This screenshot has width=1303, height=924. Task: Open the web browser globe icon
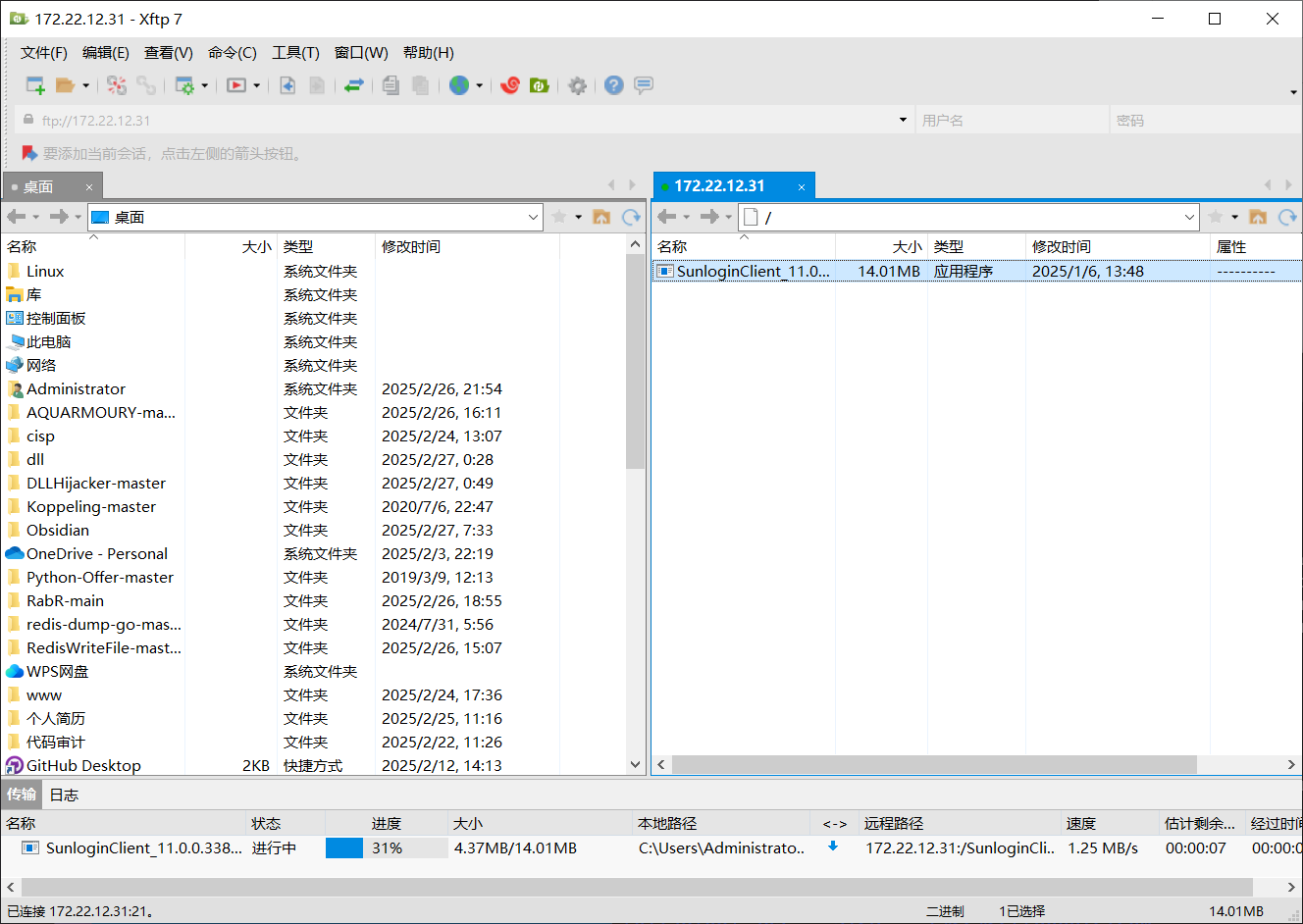461,85
